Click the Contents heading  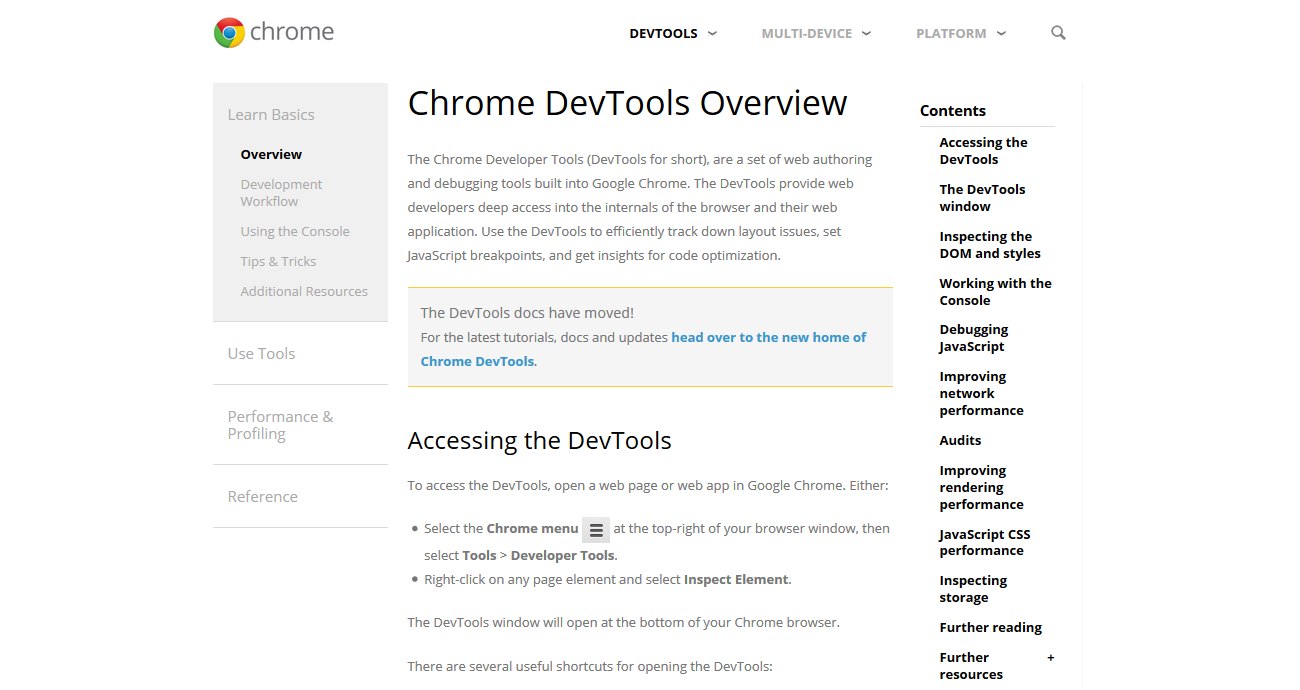[953, 111]
